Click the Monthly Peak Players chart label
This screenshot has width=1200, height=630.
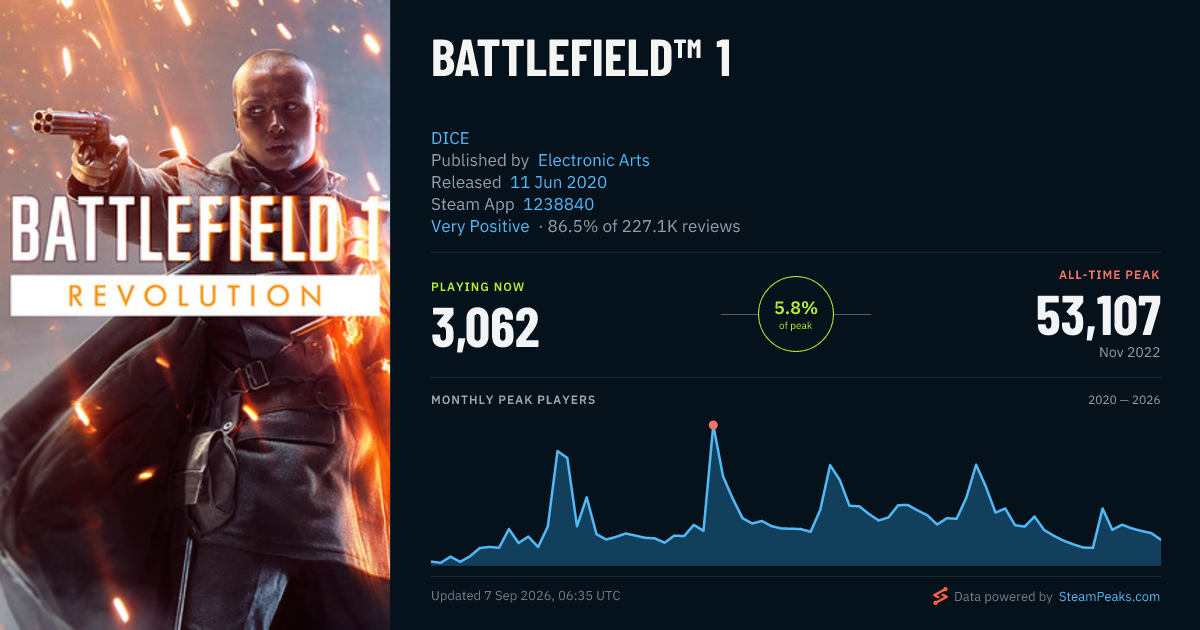(x=513, y=400)
